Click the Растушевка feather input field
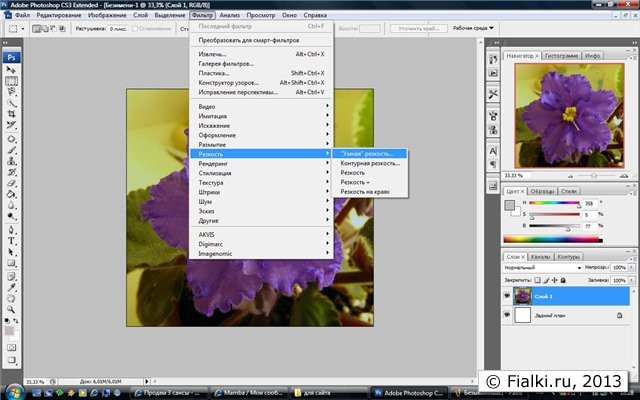Screen dimensions: 640x400 point(118,29)
